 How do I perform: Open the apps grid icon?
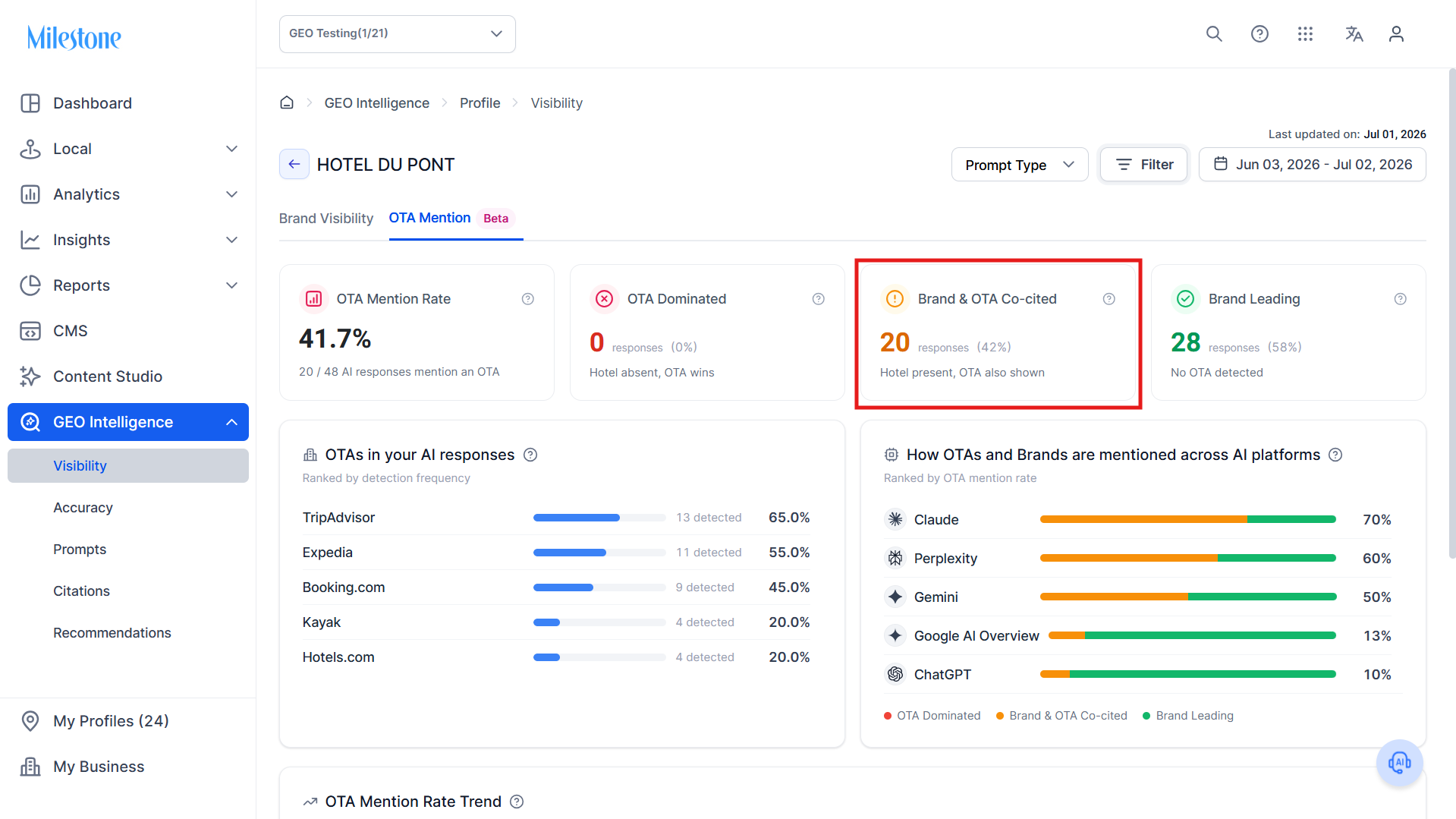tap(1305, 33)
